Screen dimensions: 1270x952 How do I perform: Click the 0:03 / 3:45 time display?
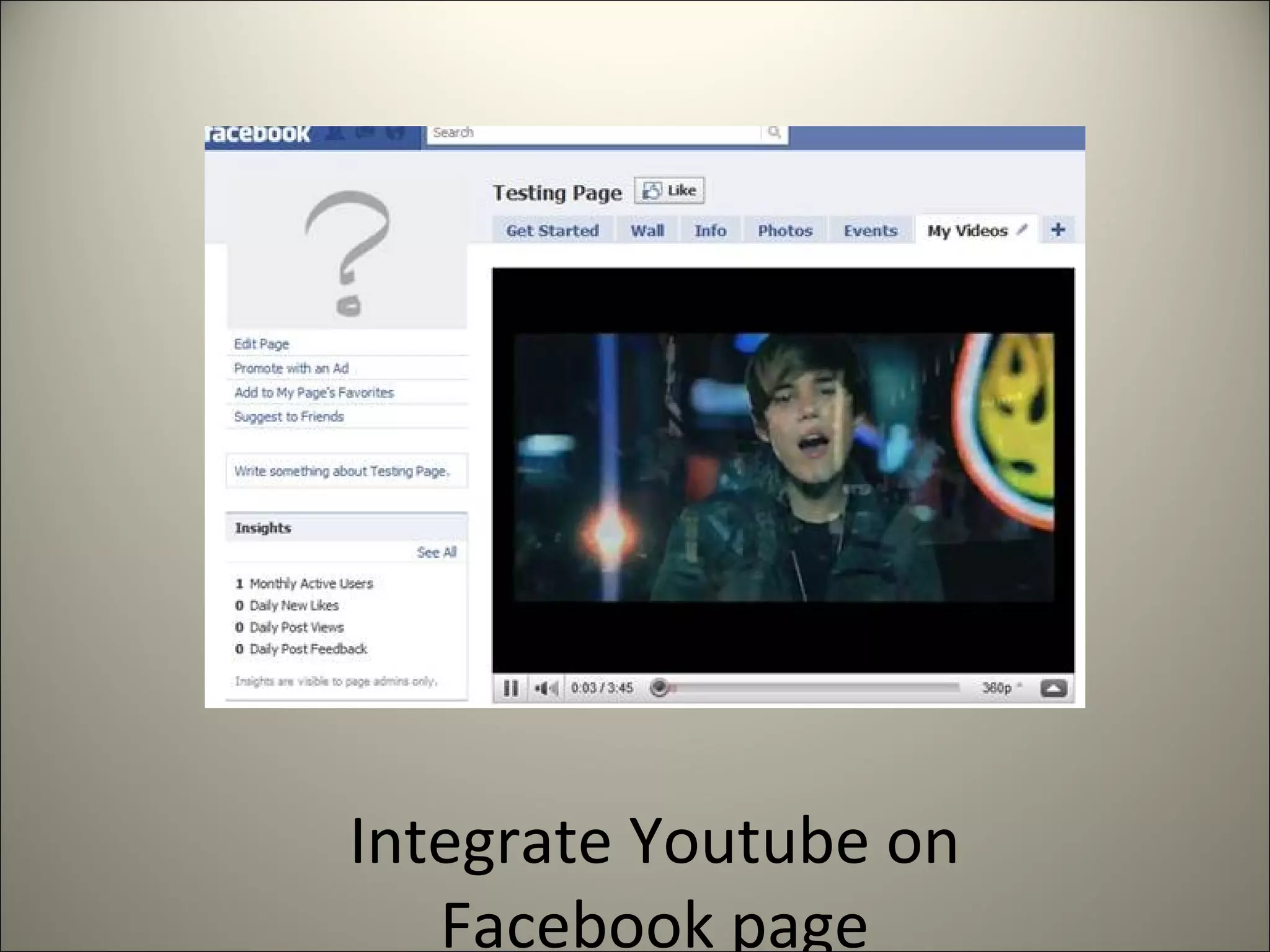pyautogui.click(x=602, y=688)
